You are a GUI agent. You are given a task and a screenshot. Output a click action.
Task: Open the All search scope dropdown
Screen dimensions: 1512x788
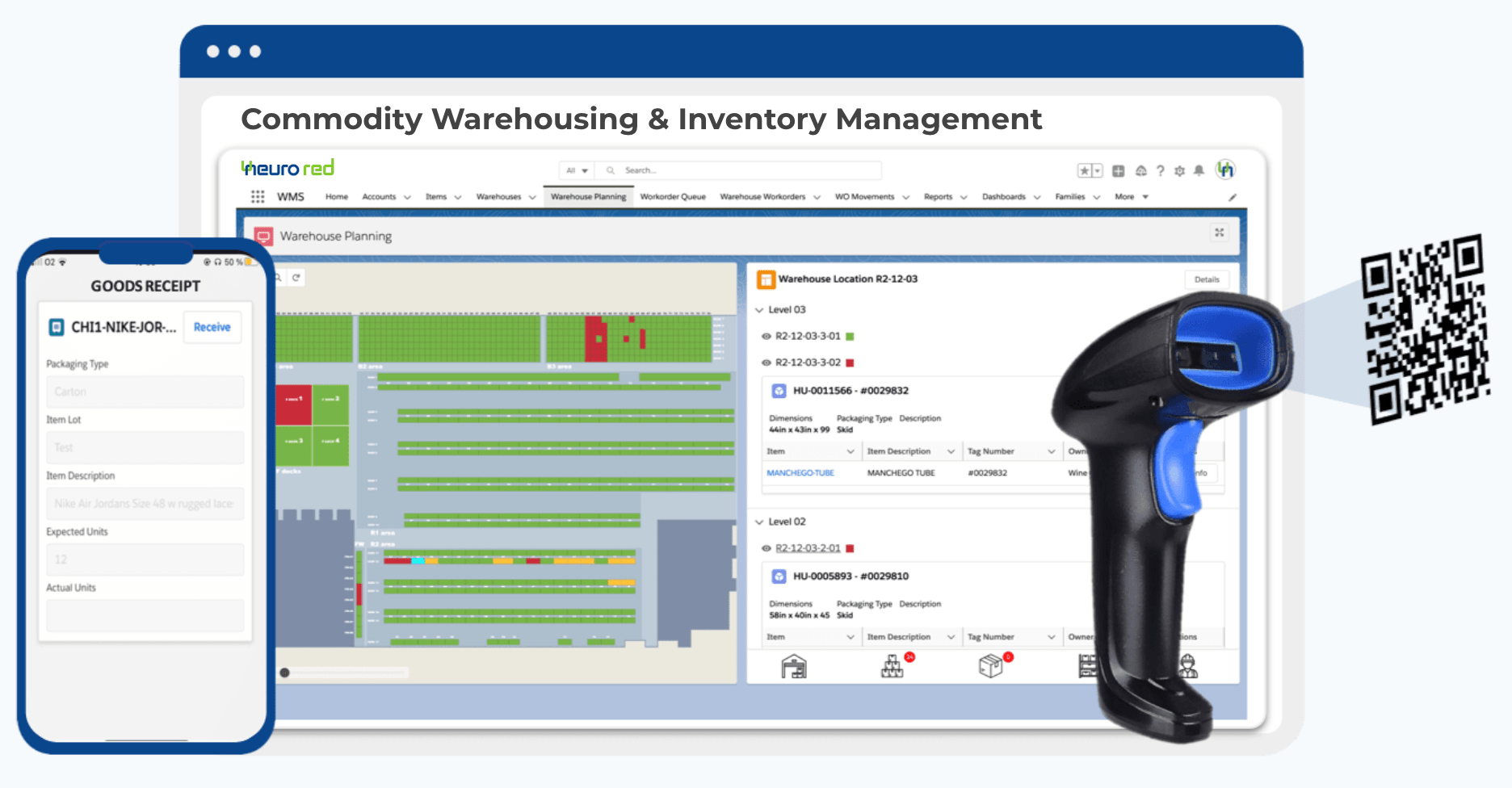(x=577, y=170)
